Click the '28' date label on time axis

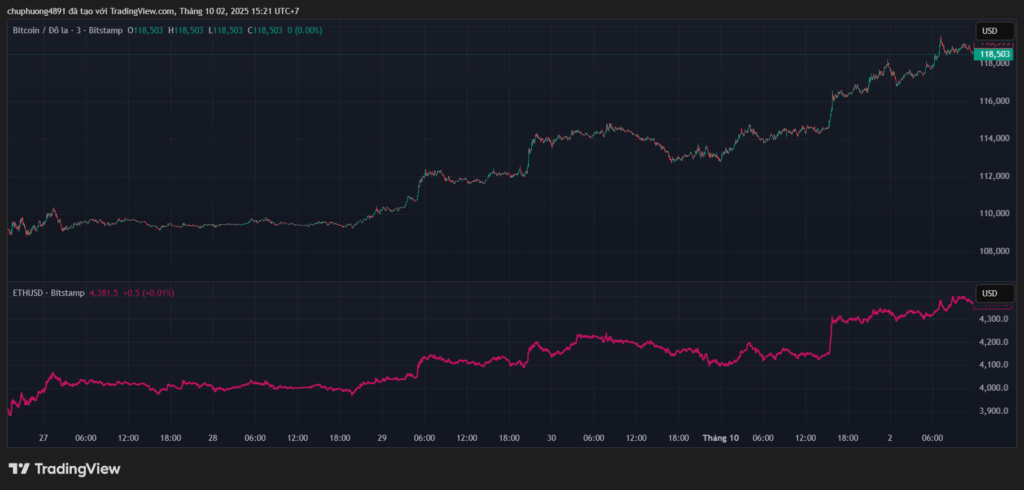(x=212, y=437)
